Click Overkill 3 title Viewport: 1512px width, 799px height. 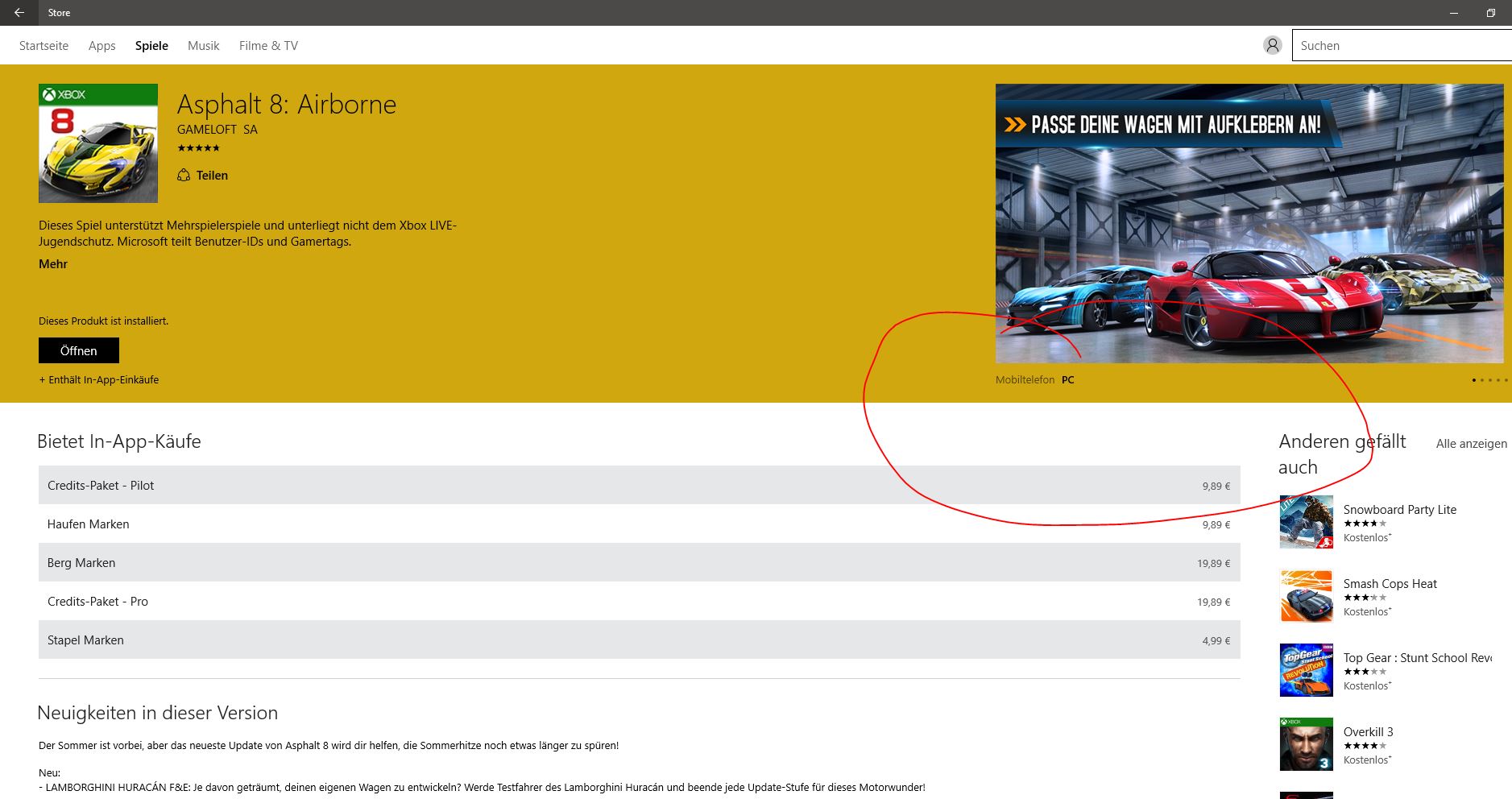pyautogui.click(x=1368, y=732)
